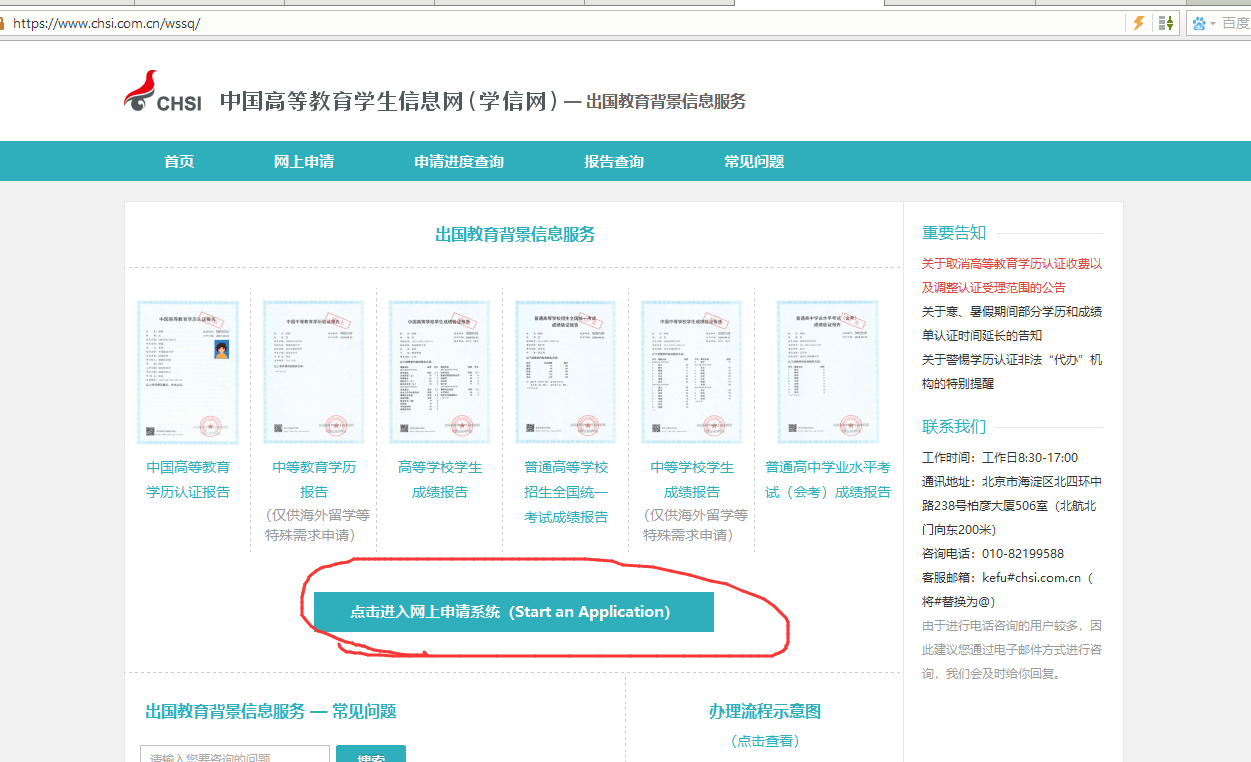Click the orange lightning bolt icon

click(1138, 23)
